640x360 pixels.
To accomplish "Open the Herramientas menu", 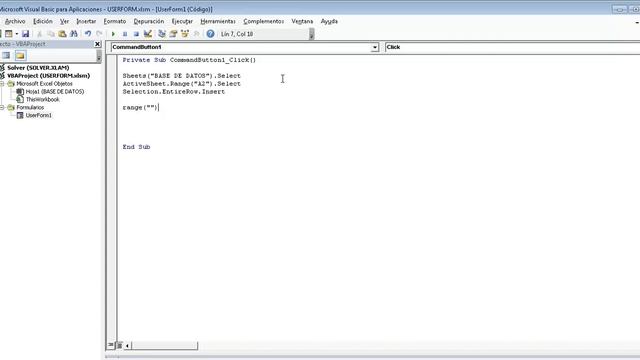I will 218,21.
